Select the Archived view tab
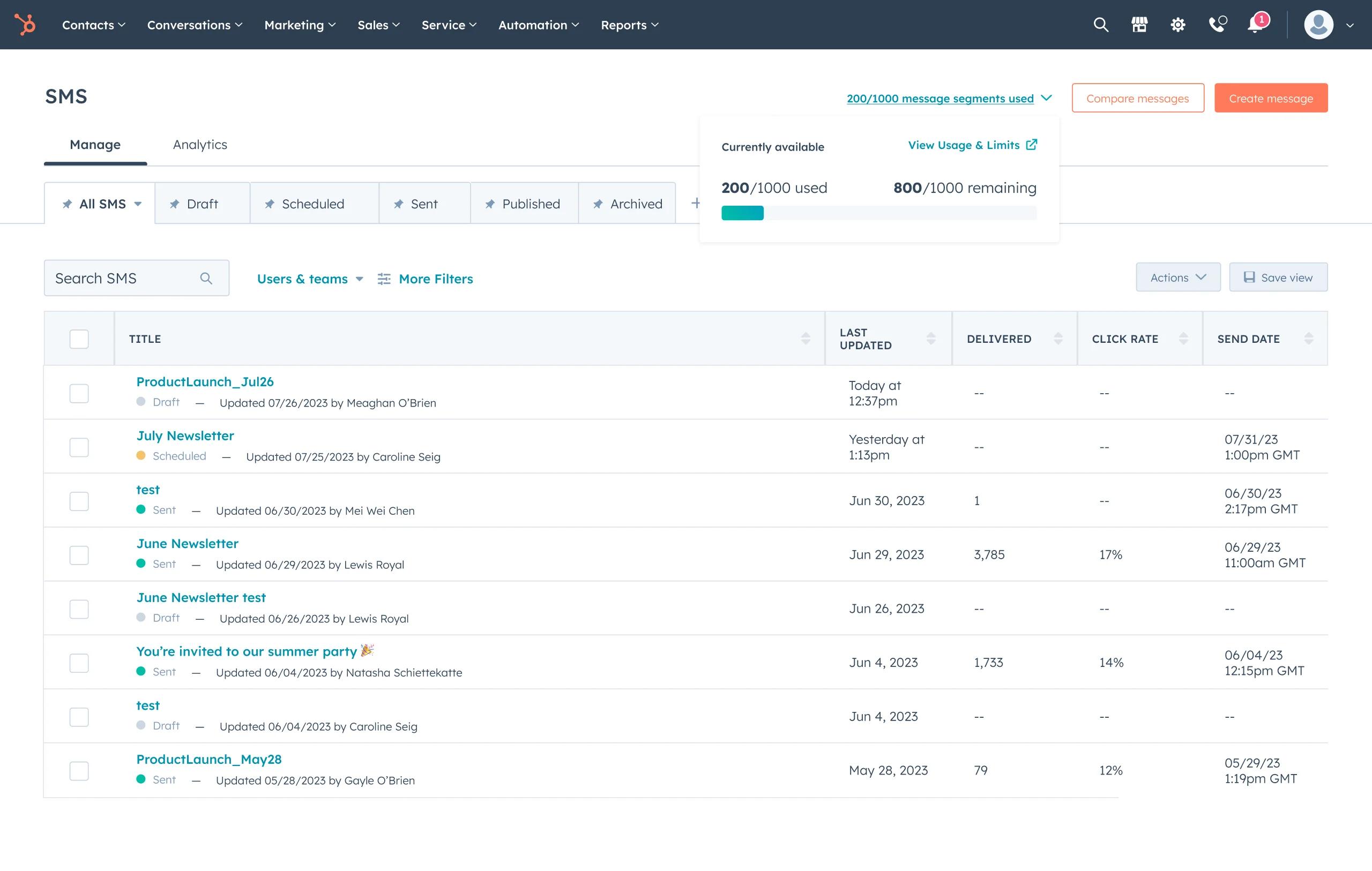 pyautogui.click(x=627, y=204)
